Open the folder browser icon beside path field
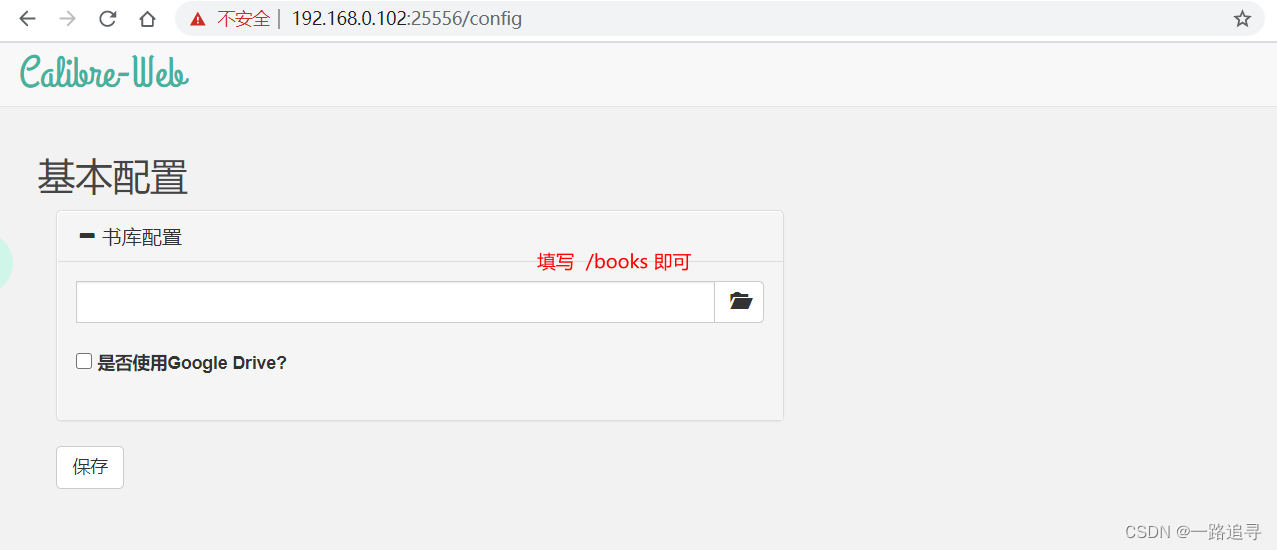Viewport: 1277px width, 550px height. click(x=740, y=302)
